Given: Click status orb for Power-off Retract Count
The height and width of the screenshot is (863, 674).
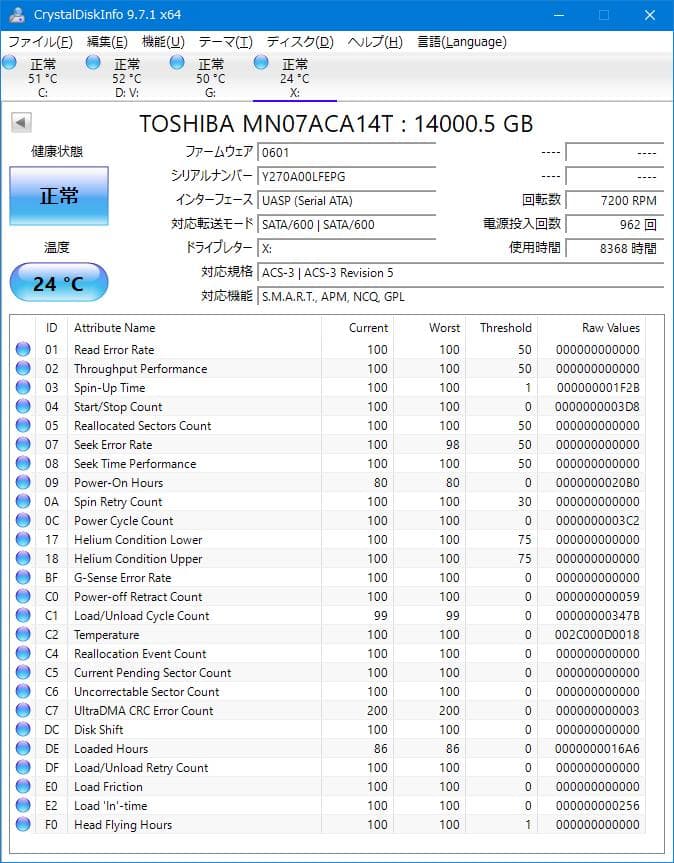Looking at the screenshot, I should (x=23, y=596).
